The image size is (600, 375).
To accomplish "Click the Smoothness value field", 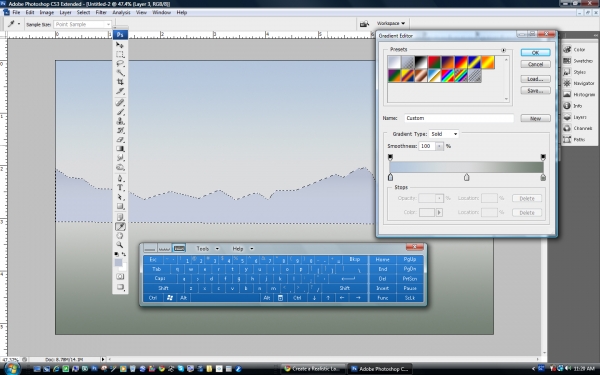I will tap(427, 146).
